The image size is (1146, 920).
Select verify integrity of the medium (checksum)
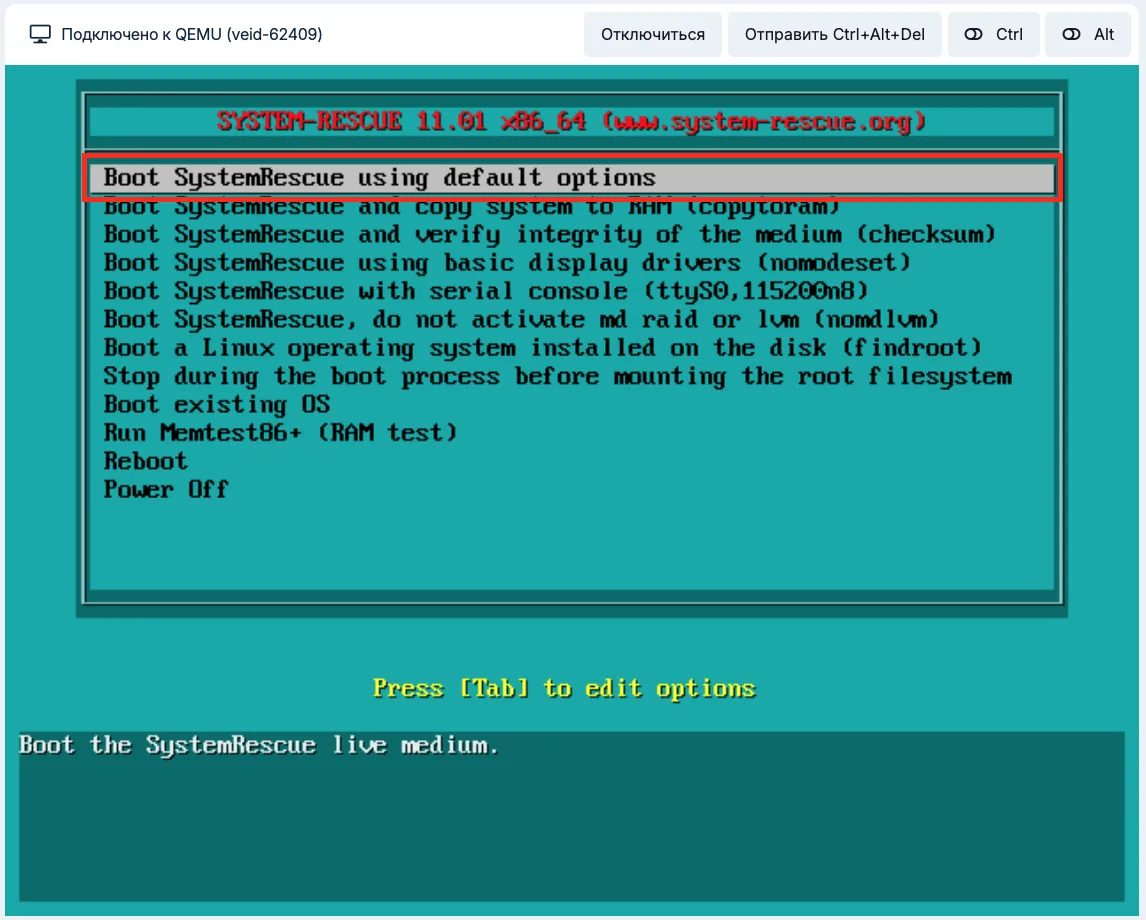[x=550, y=235]
